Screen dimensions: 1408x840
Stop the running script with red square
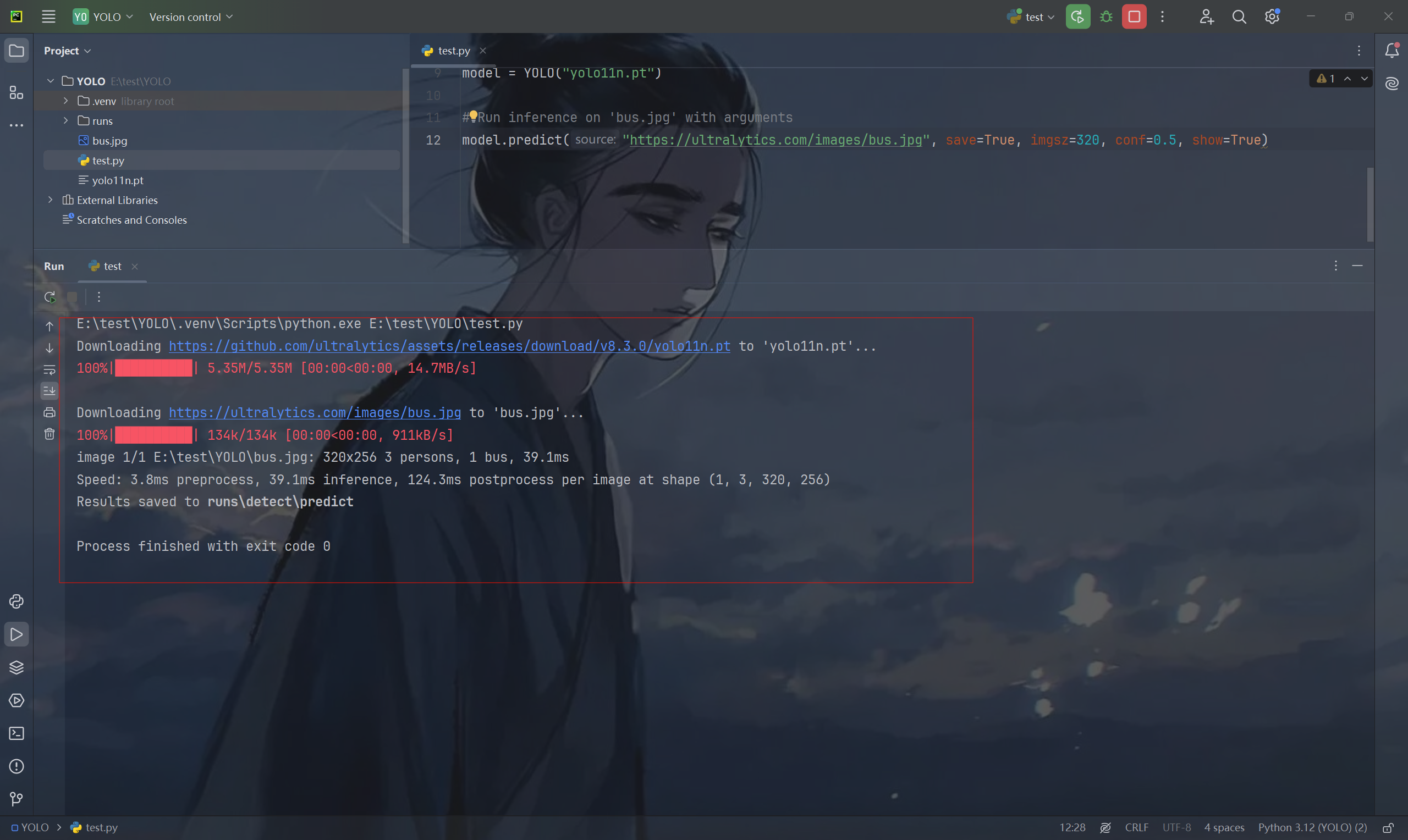pyautogui.click(x=1134, y=16)
